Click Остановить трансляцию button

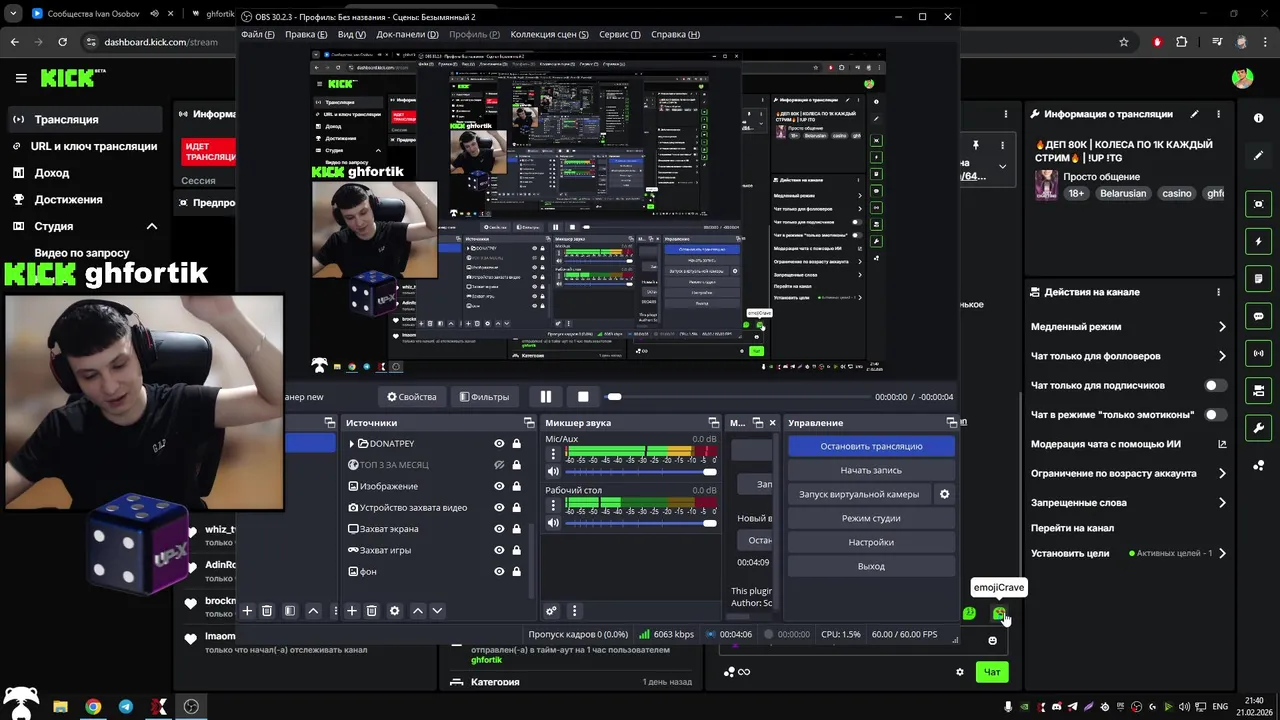point(871,446)
